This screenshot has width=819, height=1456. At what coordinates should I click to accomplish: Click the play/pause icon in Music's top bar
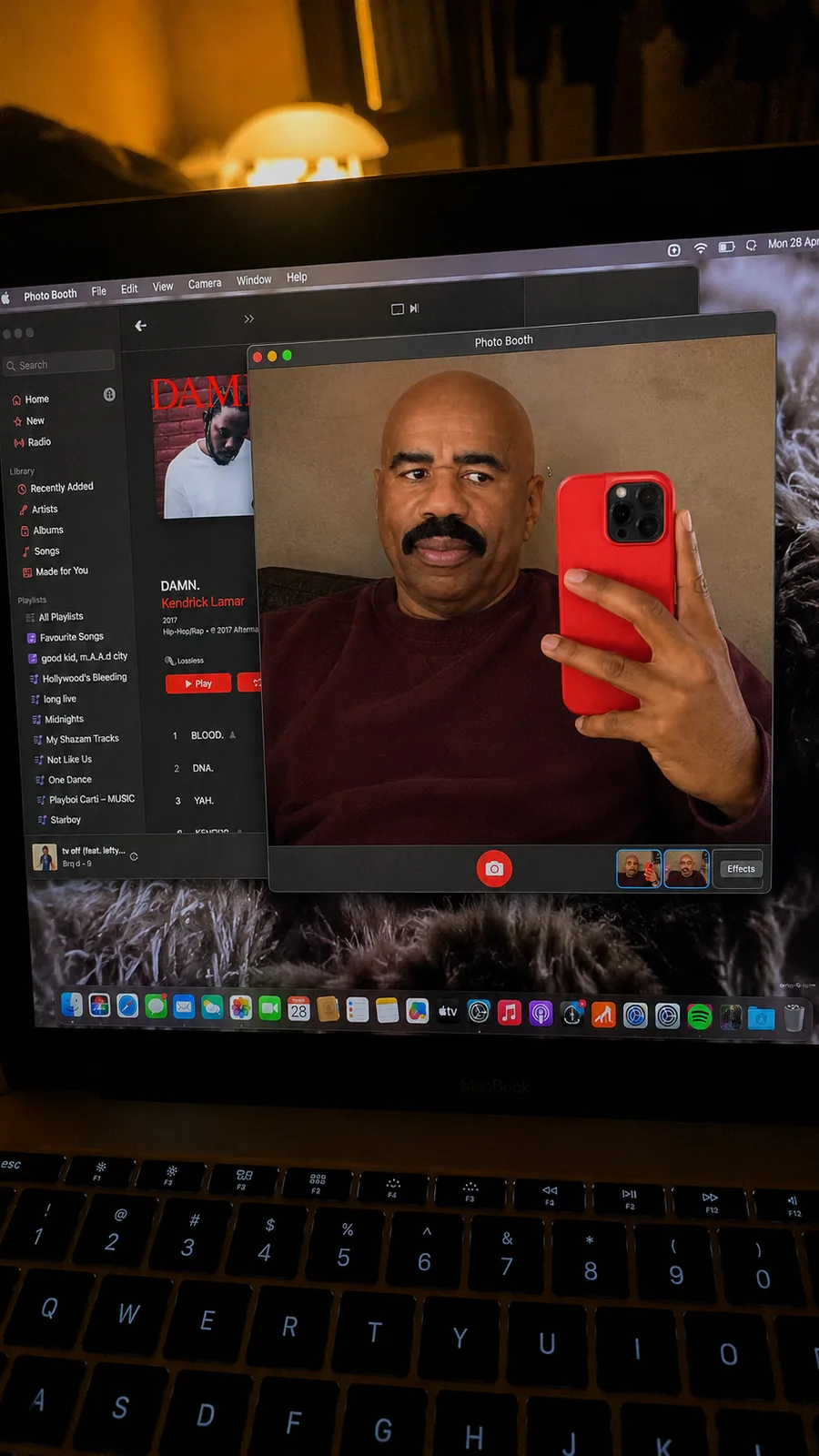point(414,308)
